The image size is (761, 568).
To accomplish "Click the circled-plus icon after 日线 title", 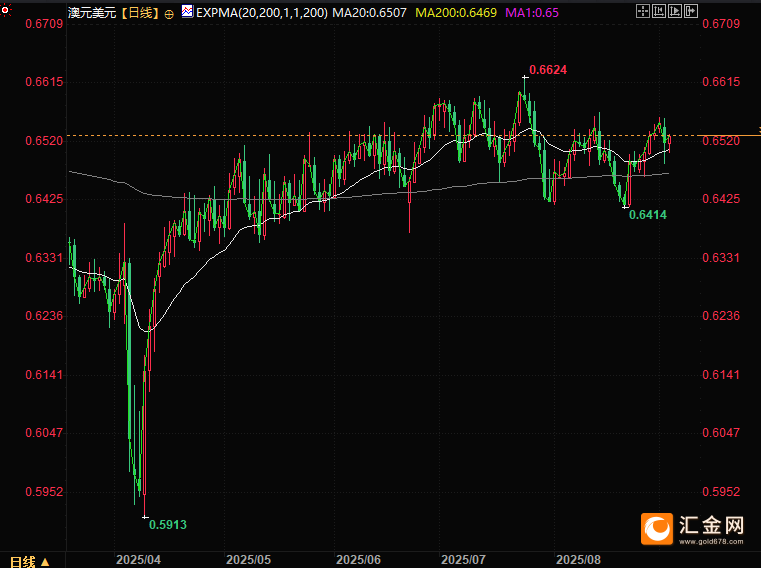I will coord(169,15).
